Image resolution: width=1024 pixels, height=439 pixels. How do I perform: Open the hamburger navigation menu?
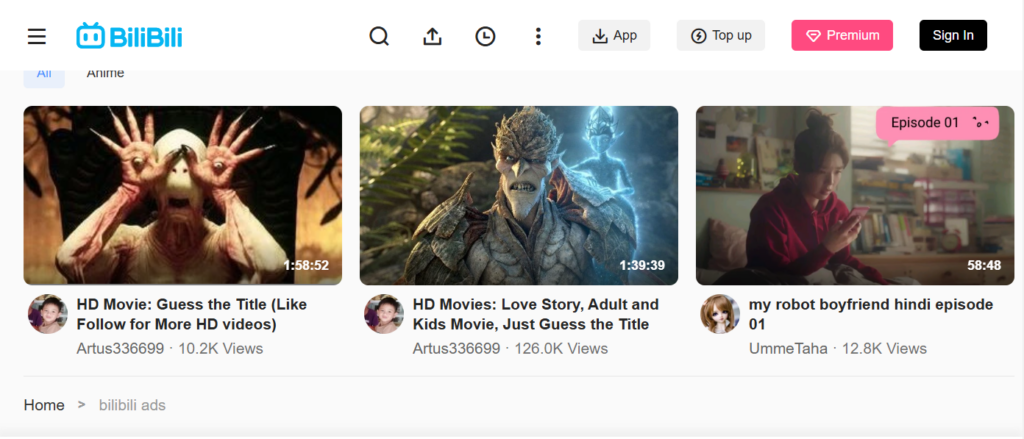point(37,36)
